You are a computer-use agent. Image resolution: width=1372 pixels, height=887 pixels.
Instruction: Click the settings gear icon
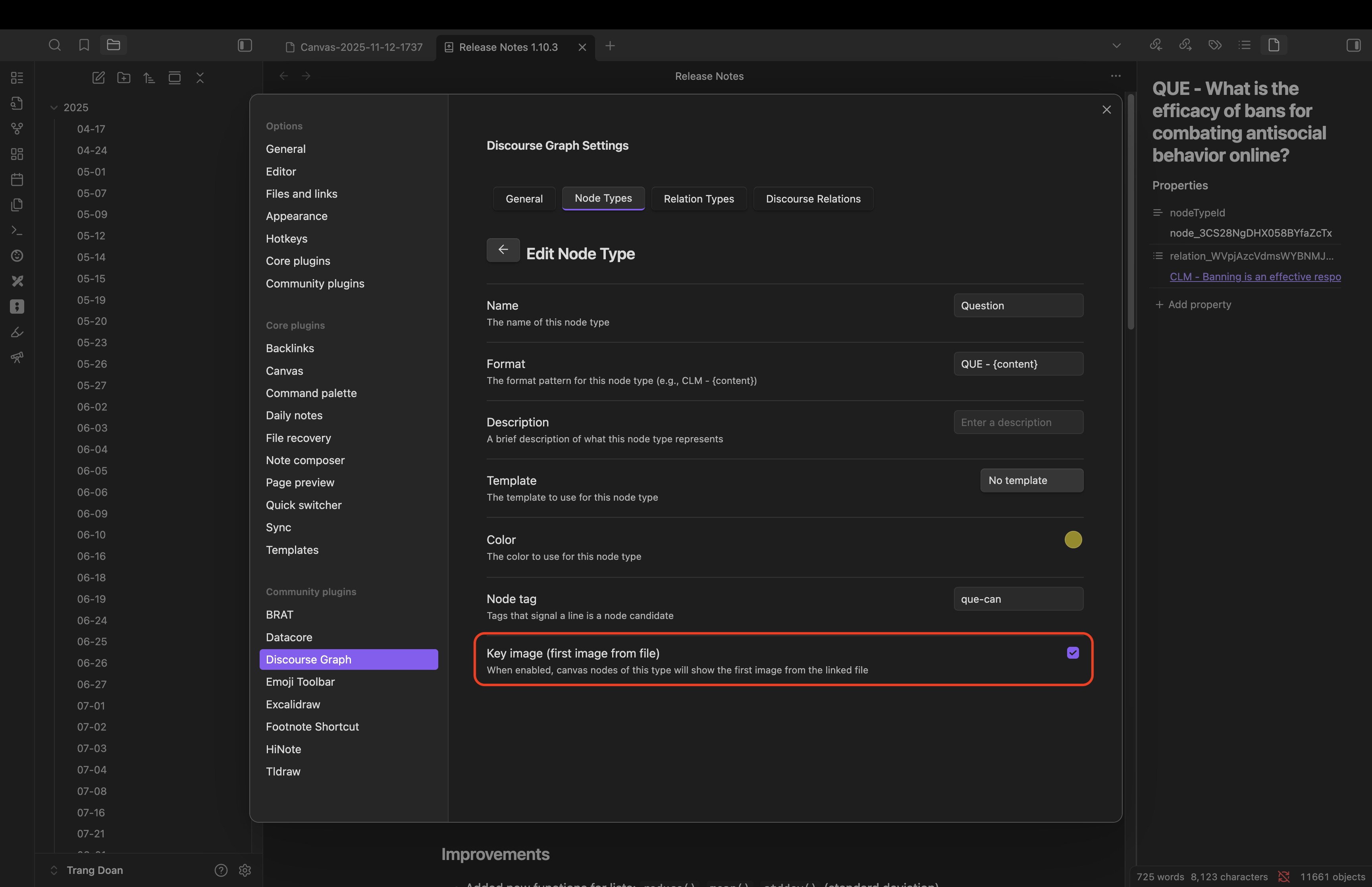tap(245, 870)
